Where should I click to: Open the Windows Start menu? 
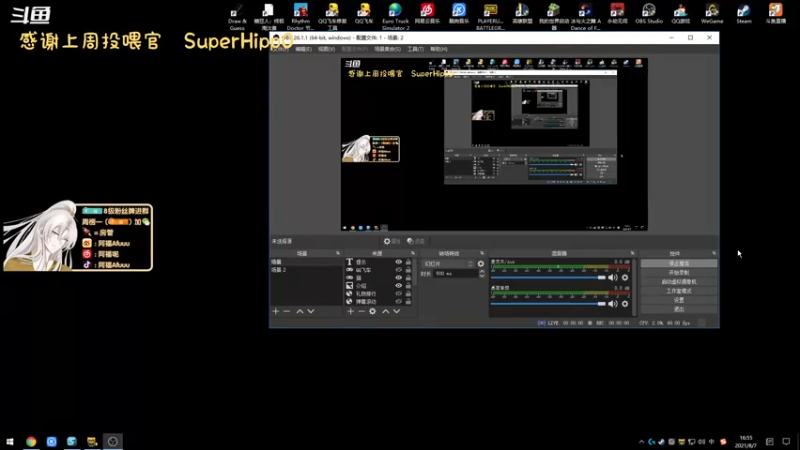point(10,442)
